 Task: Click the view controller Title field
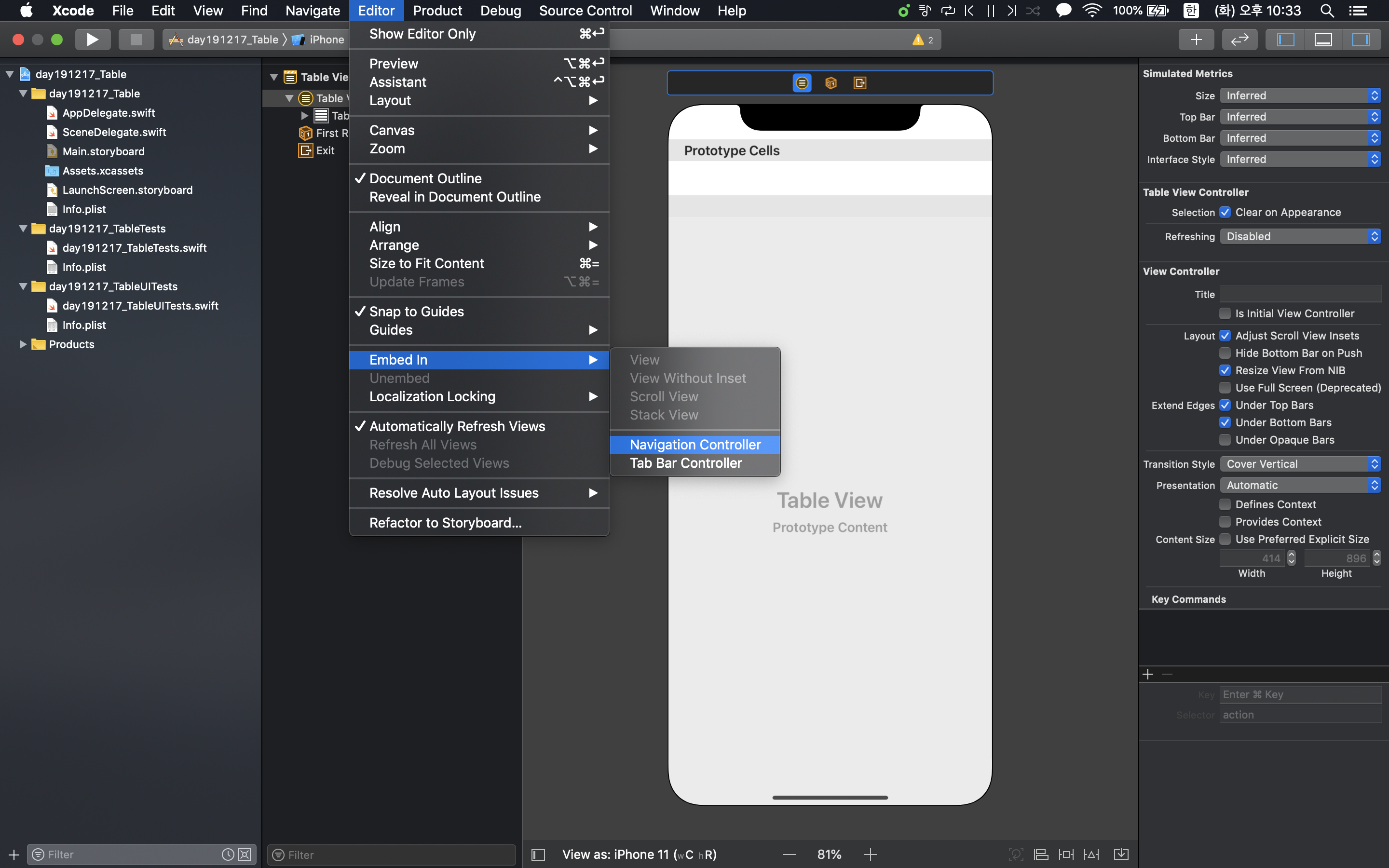tap(1300, 295)
